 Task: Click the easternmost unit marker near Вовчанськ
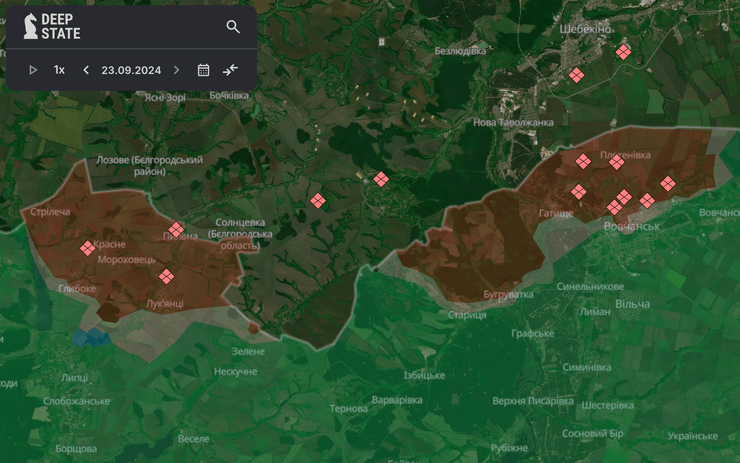[x=667, y=183]
